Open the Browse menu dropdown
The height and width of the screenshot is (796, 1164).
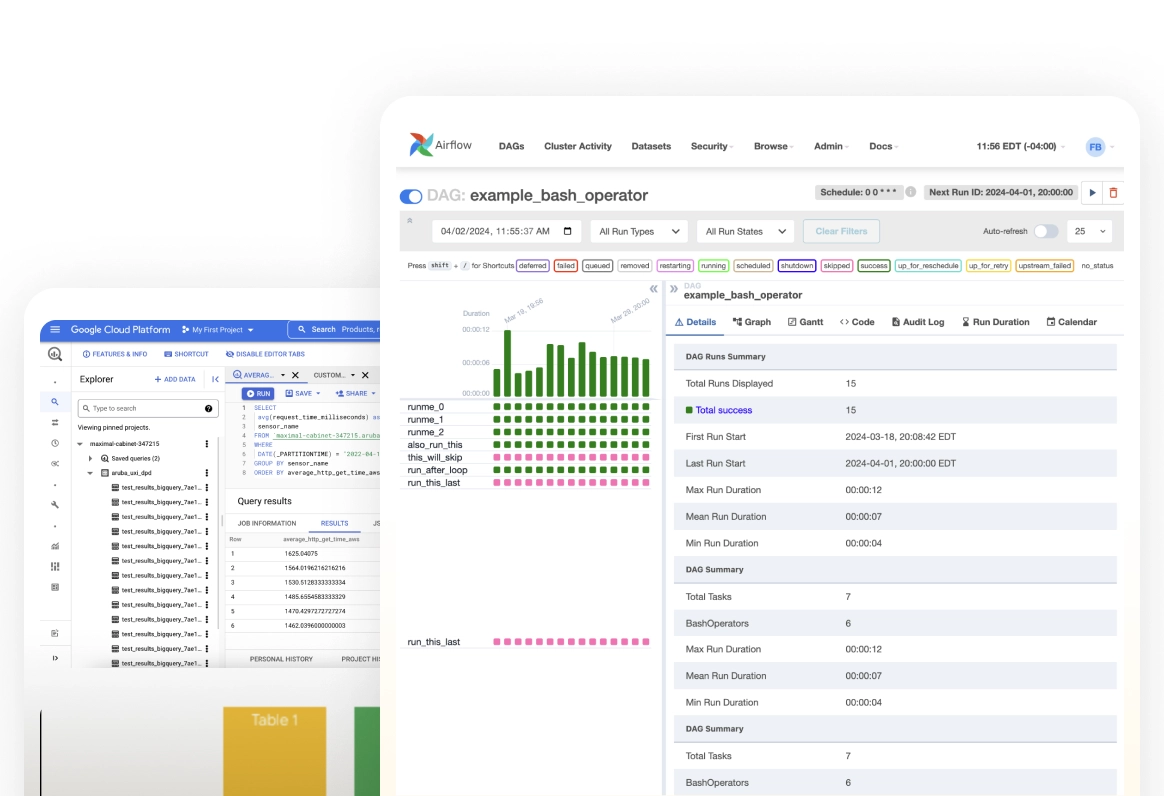pyautogui.click(x=774, y=146)
